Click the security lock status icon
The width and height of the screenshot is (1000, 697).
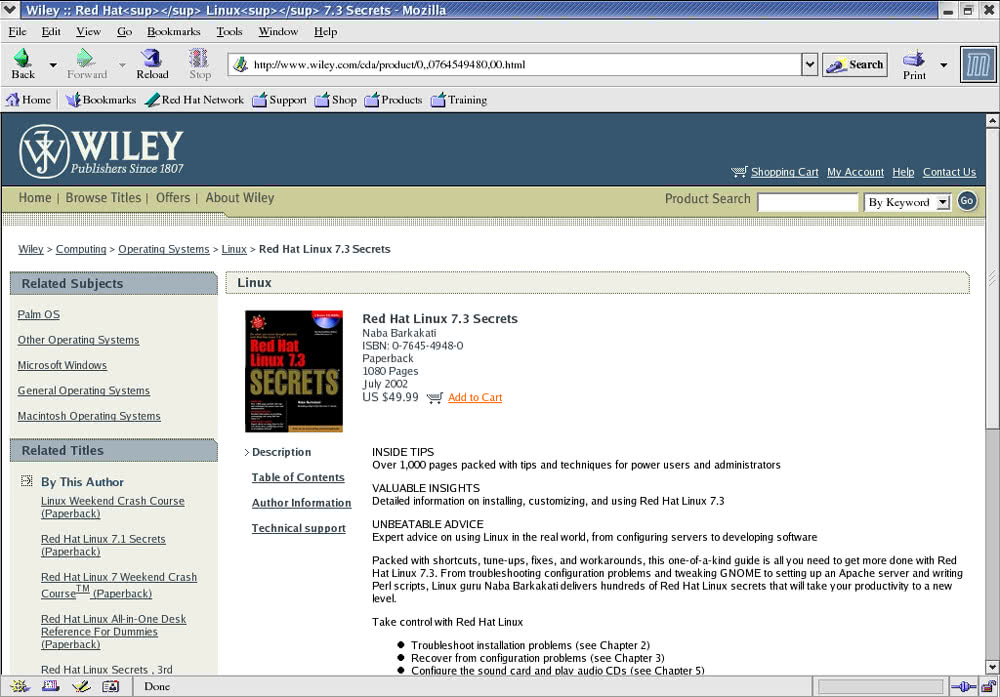click(989, 687)
